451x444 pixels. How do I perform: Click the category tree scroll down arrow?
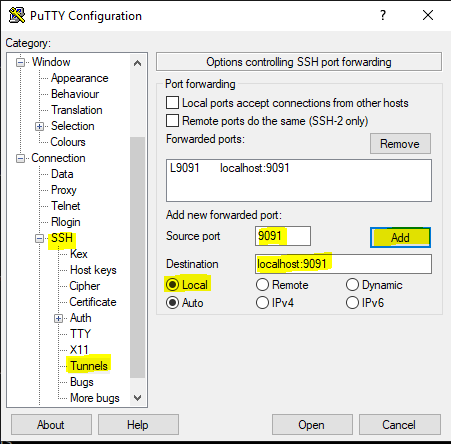pos(137,398)
